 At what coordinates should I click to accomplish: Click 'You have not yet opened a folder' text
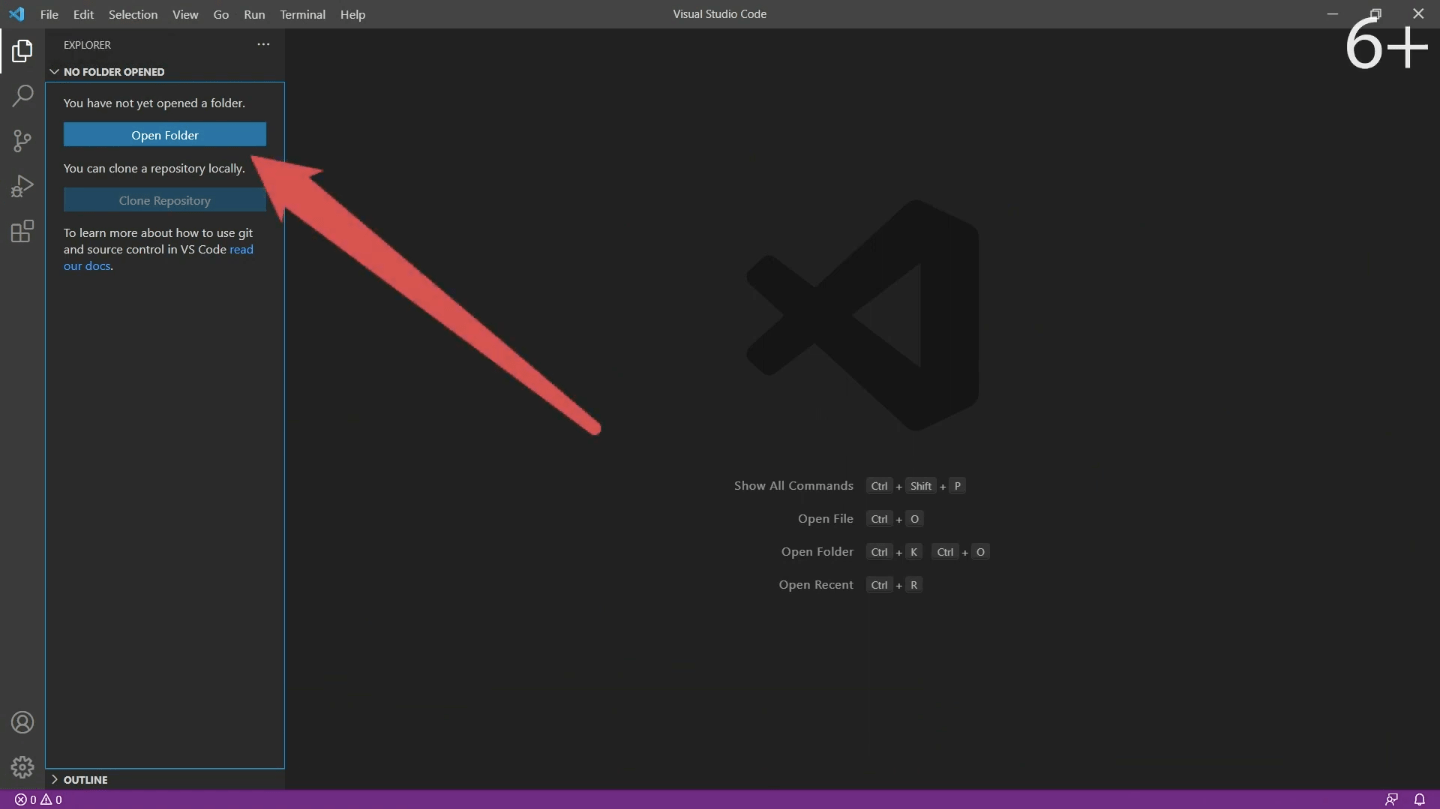[x=154, y=103]
